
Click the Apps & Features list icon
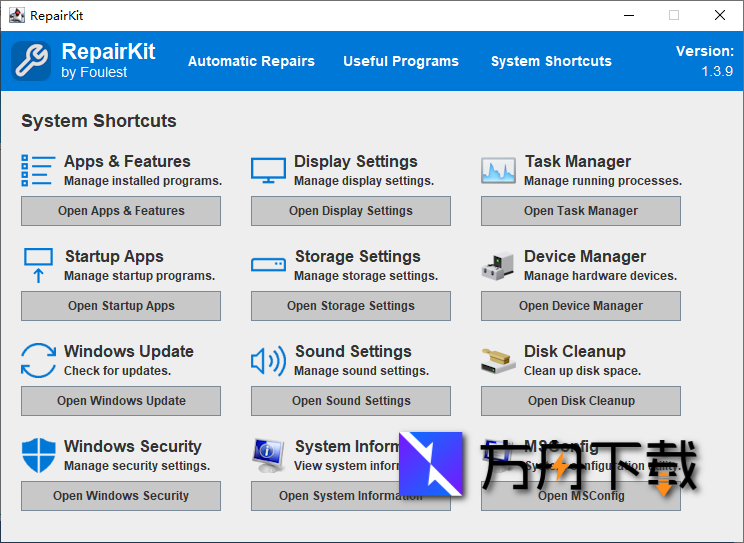[38, 170]
